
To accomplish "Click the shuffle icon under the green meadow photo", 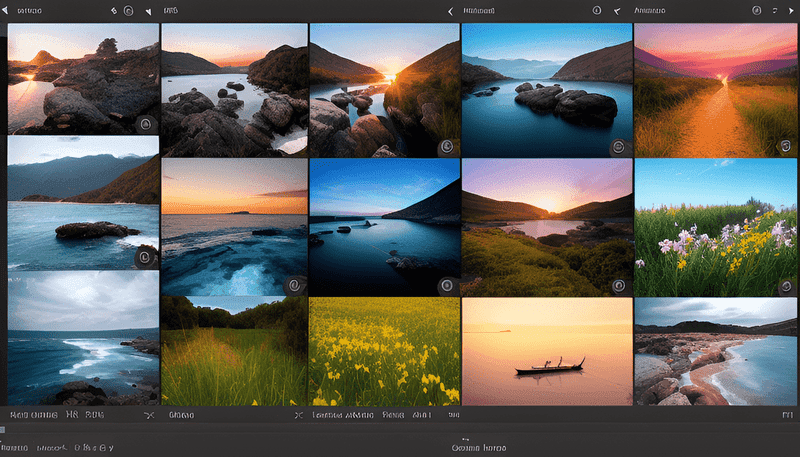I will (x=299, y=415).
